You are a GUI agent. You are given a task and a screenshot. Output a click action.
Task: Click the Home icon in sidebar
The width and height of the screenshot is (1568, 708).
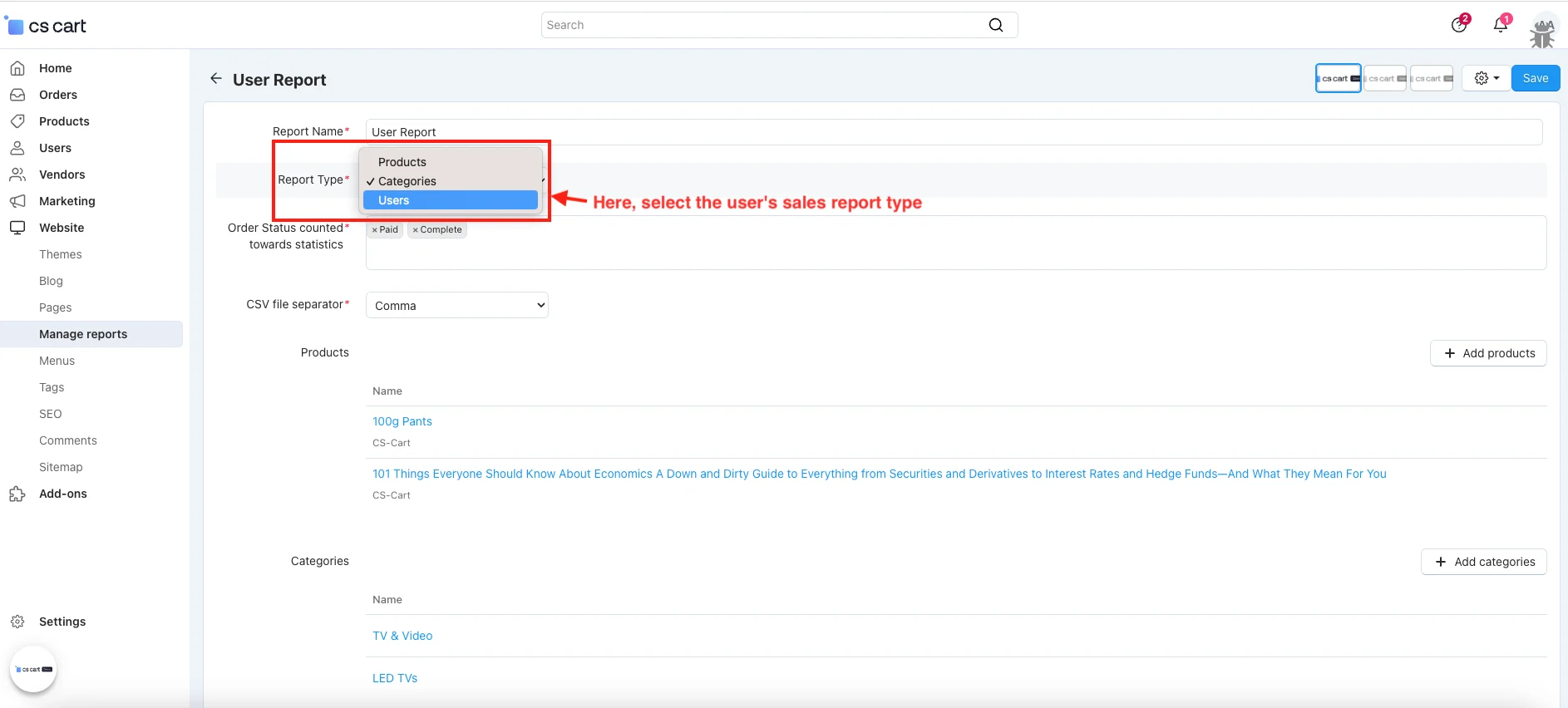(17, 68)
